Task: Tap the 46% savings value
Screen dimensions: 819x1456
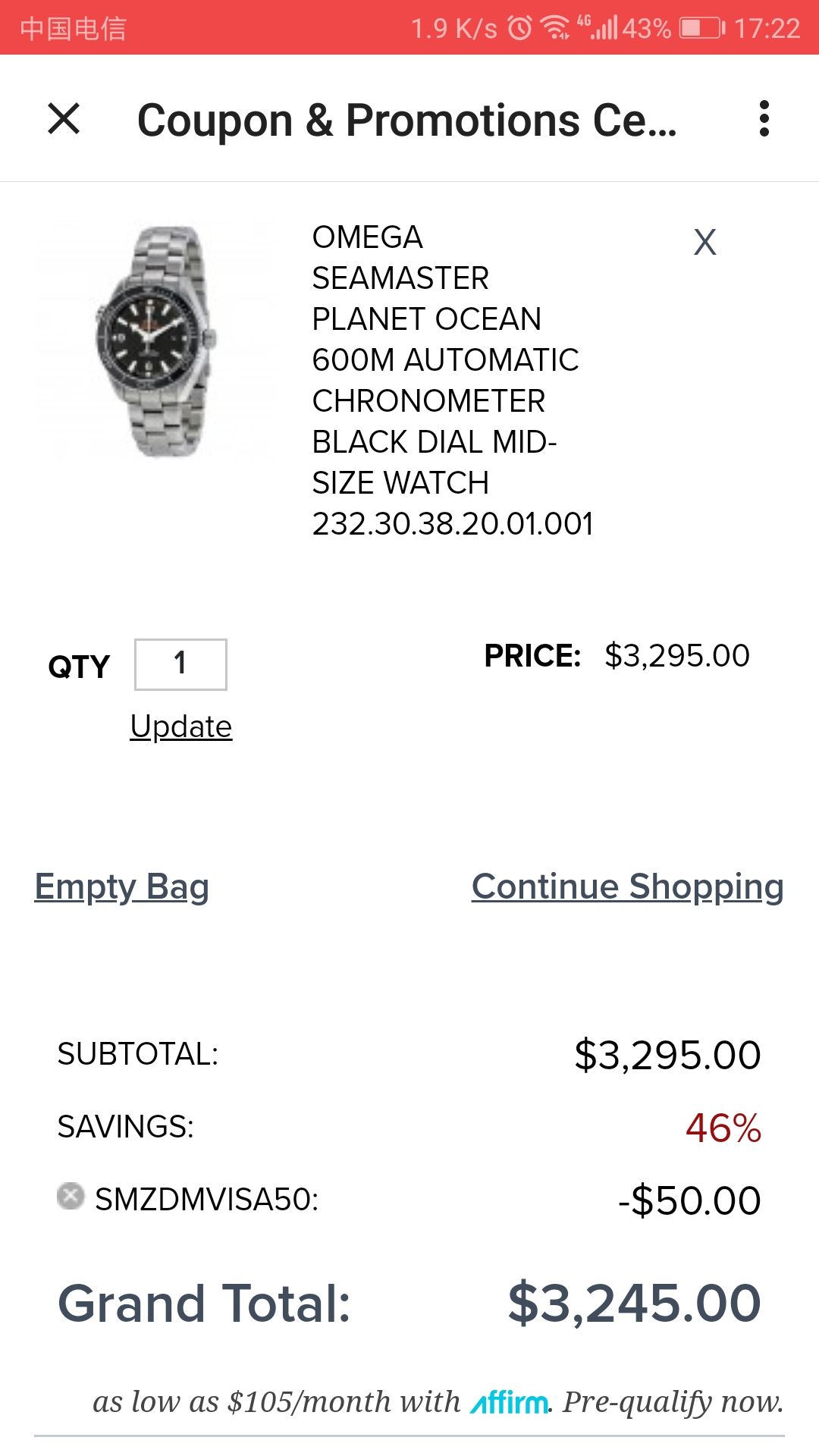Action: coord(723,1128)
